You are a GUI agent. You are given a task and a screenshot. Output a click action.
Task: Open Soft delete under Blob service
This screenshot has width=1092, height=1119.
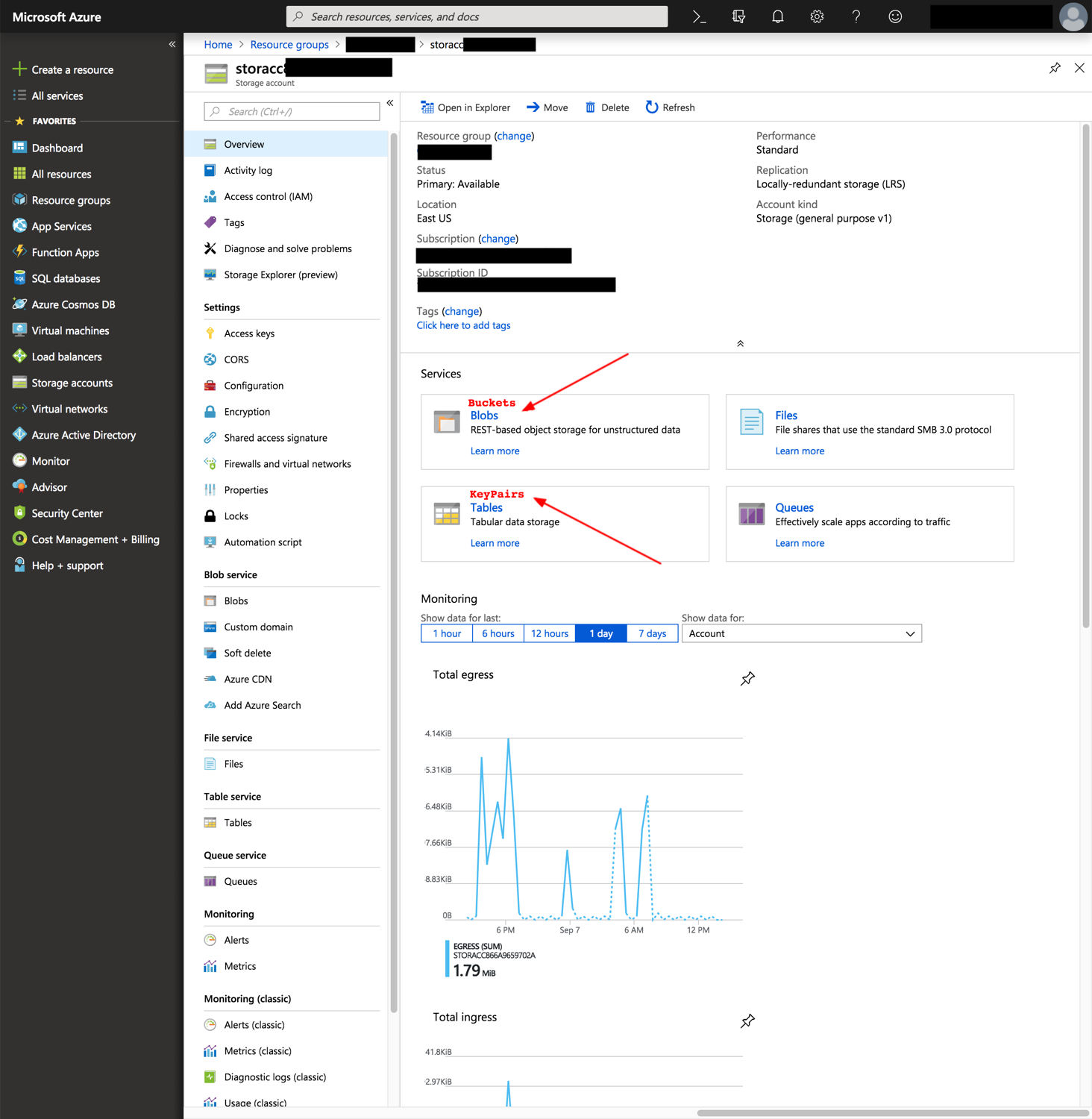tap(247, 653)
